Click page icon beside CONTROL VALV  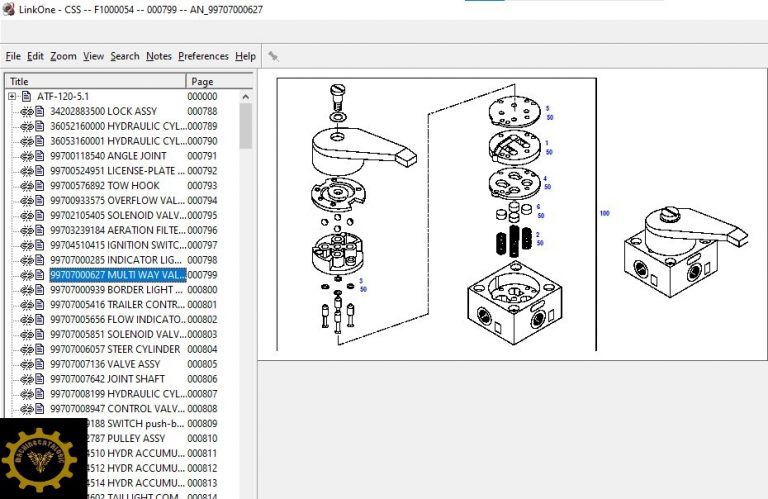pos(40,408)
